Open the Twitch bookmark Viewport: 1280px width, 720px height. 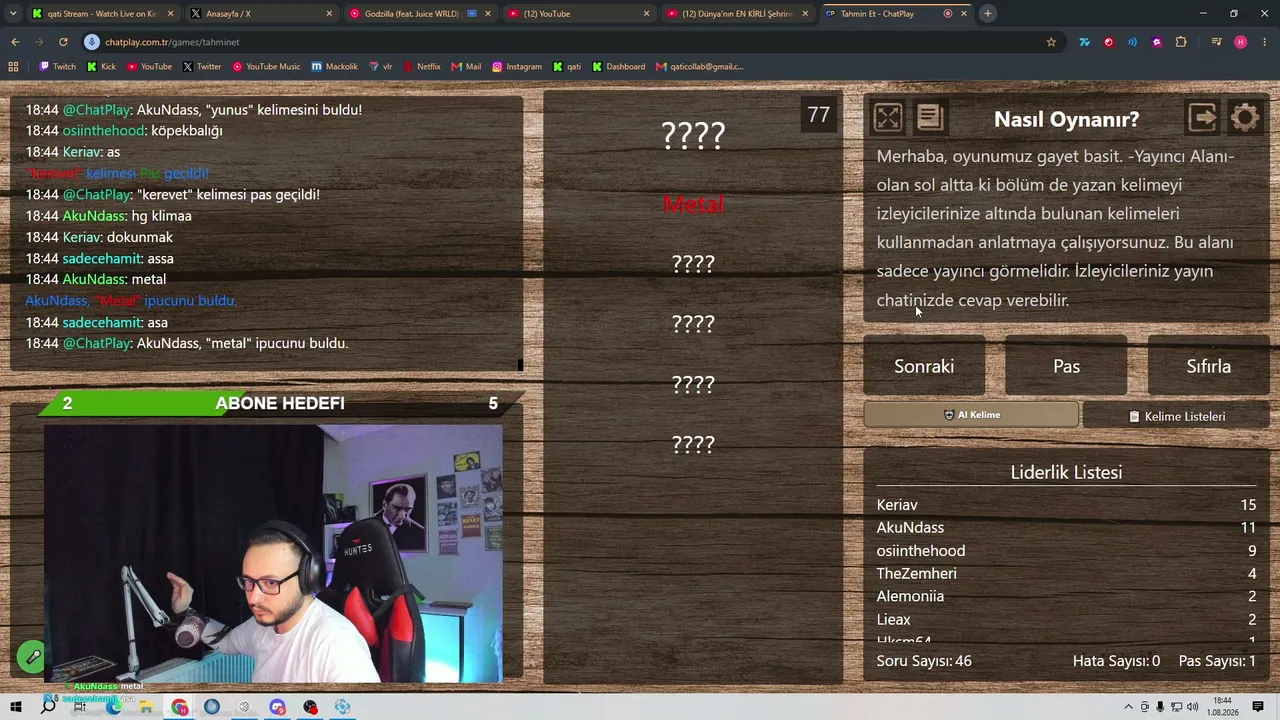click(57, 67)
